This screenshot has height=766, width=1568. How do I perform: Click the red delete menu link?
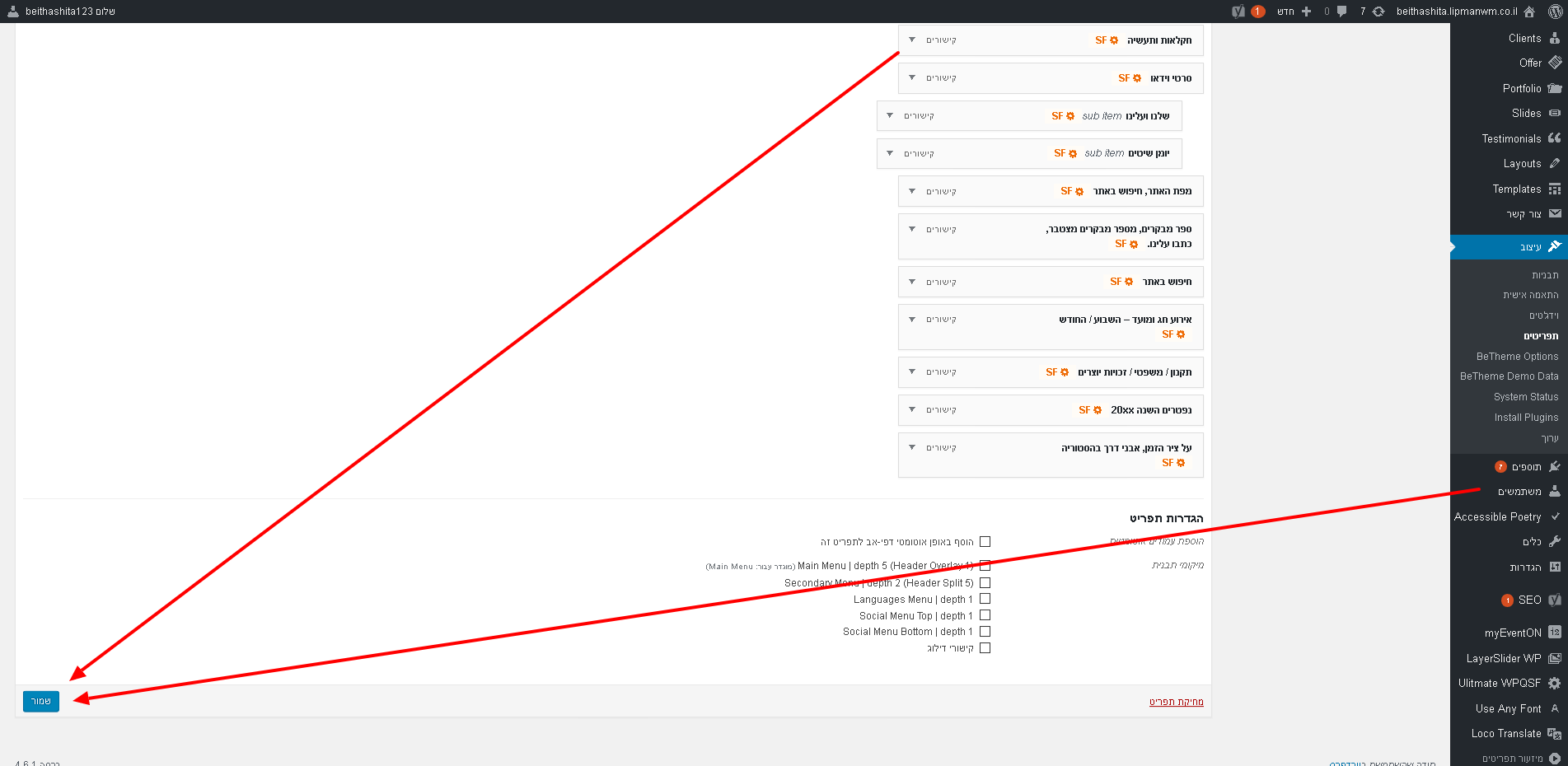tap(1176, 702)
